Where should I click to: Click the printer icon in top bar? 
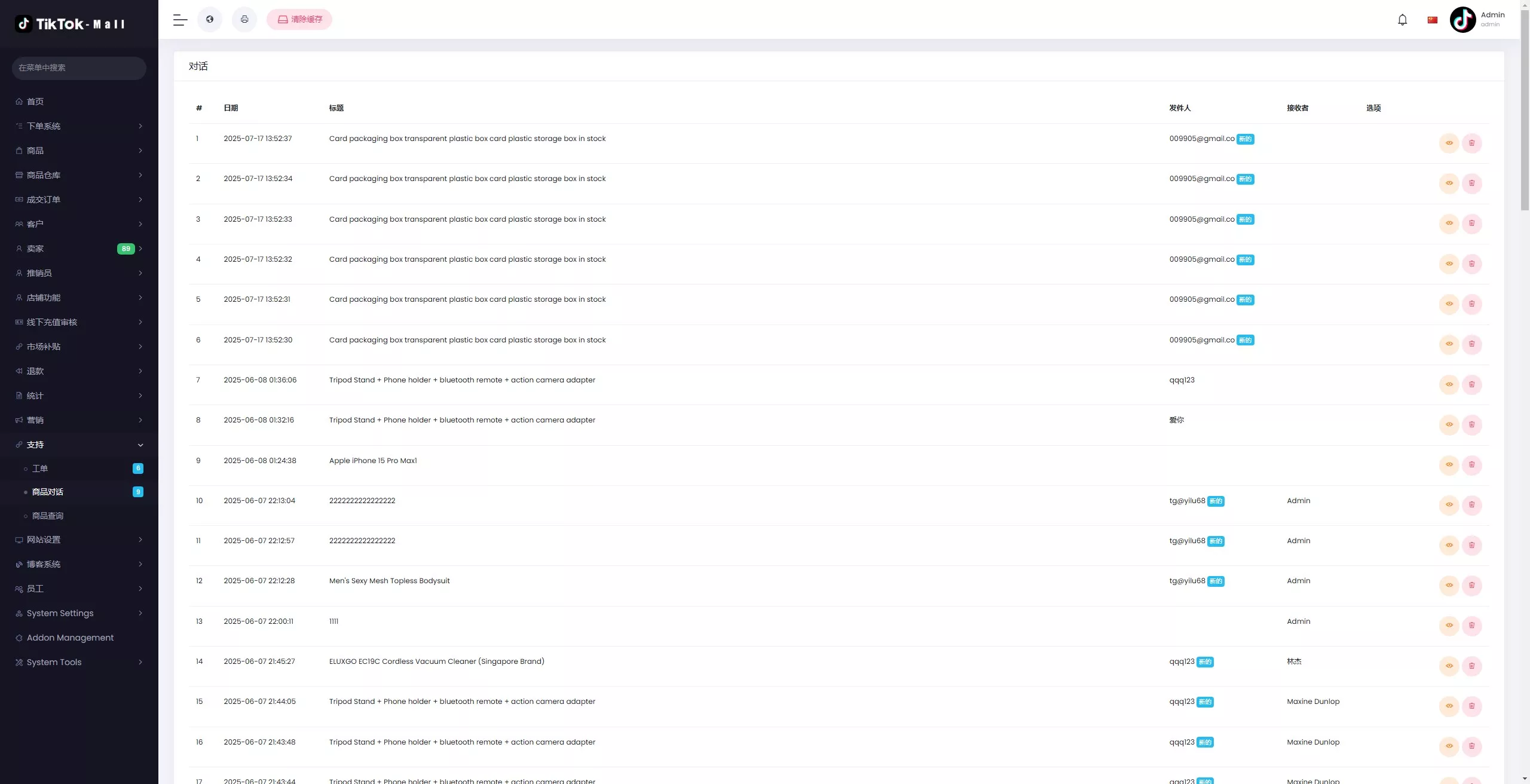[x=244, y=20]
